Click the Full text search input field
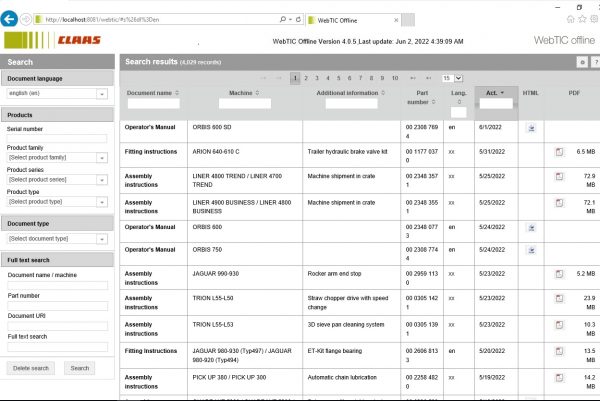This screenshot has width=600, height=401. pos(58,347)
